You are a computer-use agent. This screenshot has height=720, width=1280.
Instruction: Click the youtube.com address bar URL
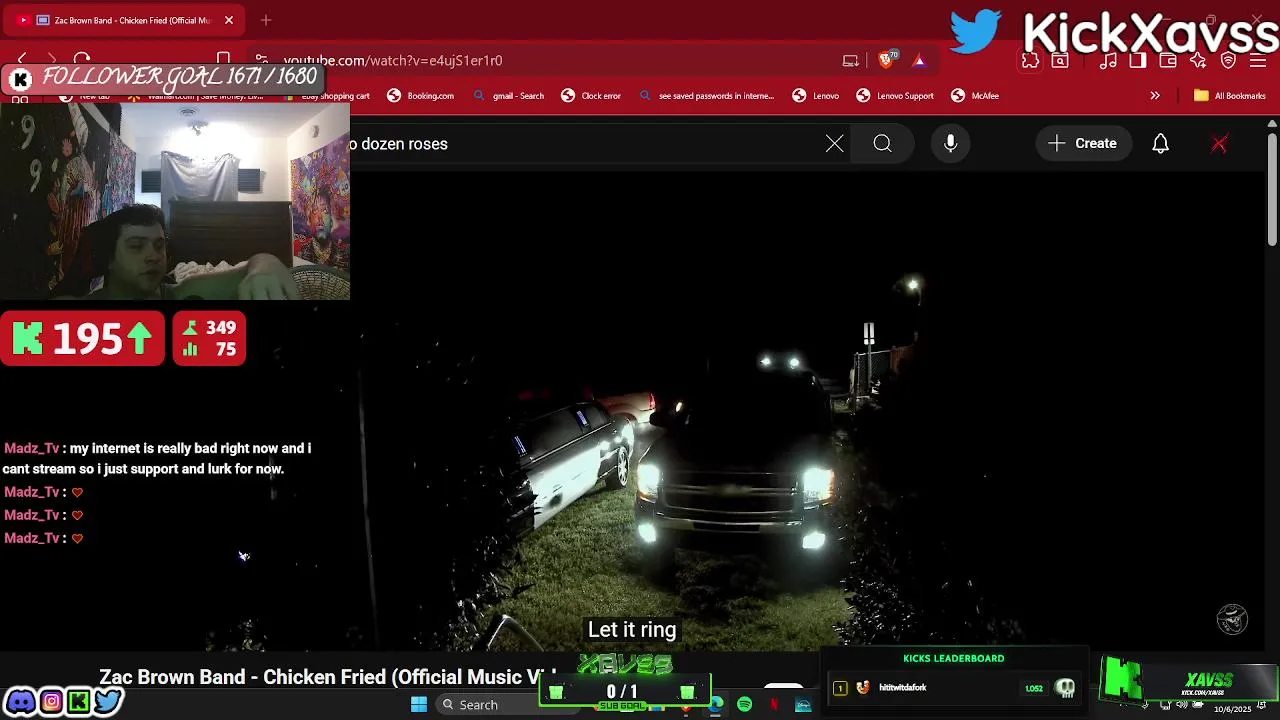click(392, 60)
